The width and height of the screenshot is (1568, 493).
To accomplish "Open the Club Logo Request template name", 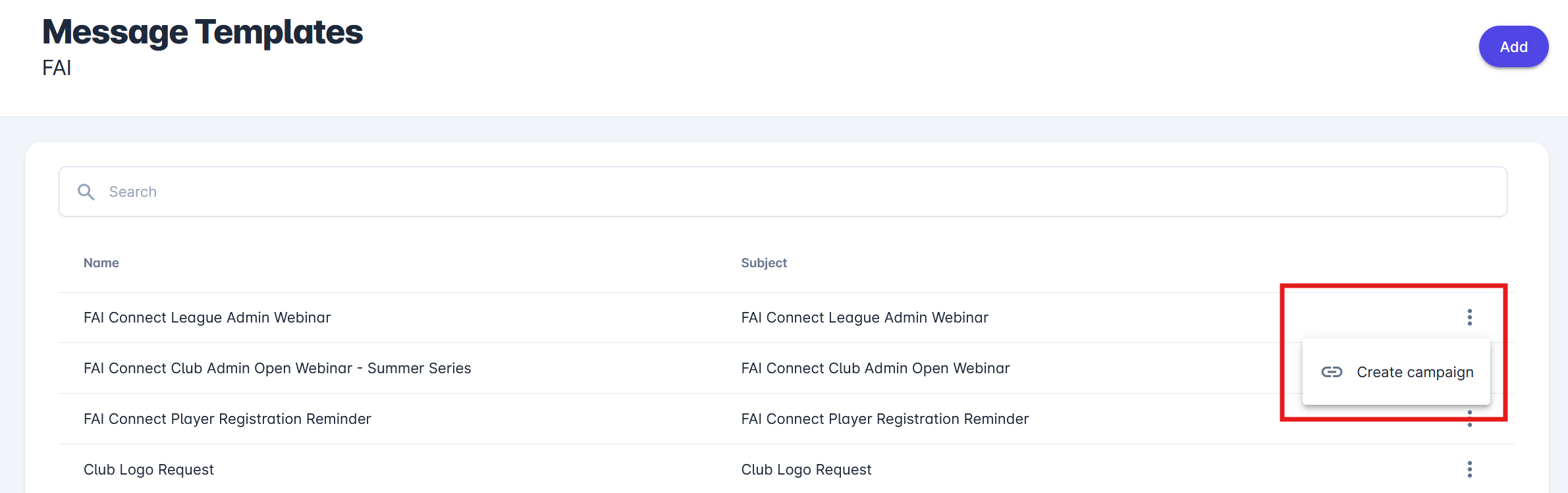I will point(149,469).
